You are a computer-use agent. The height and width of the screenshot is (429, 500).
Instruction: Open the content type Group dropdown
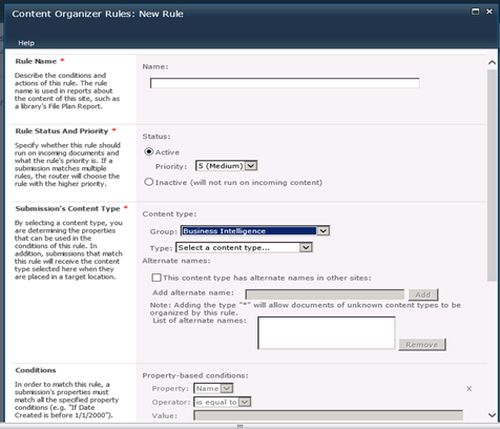pos(255,231)
